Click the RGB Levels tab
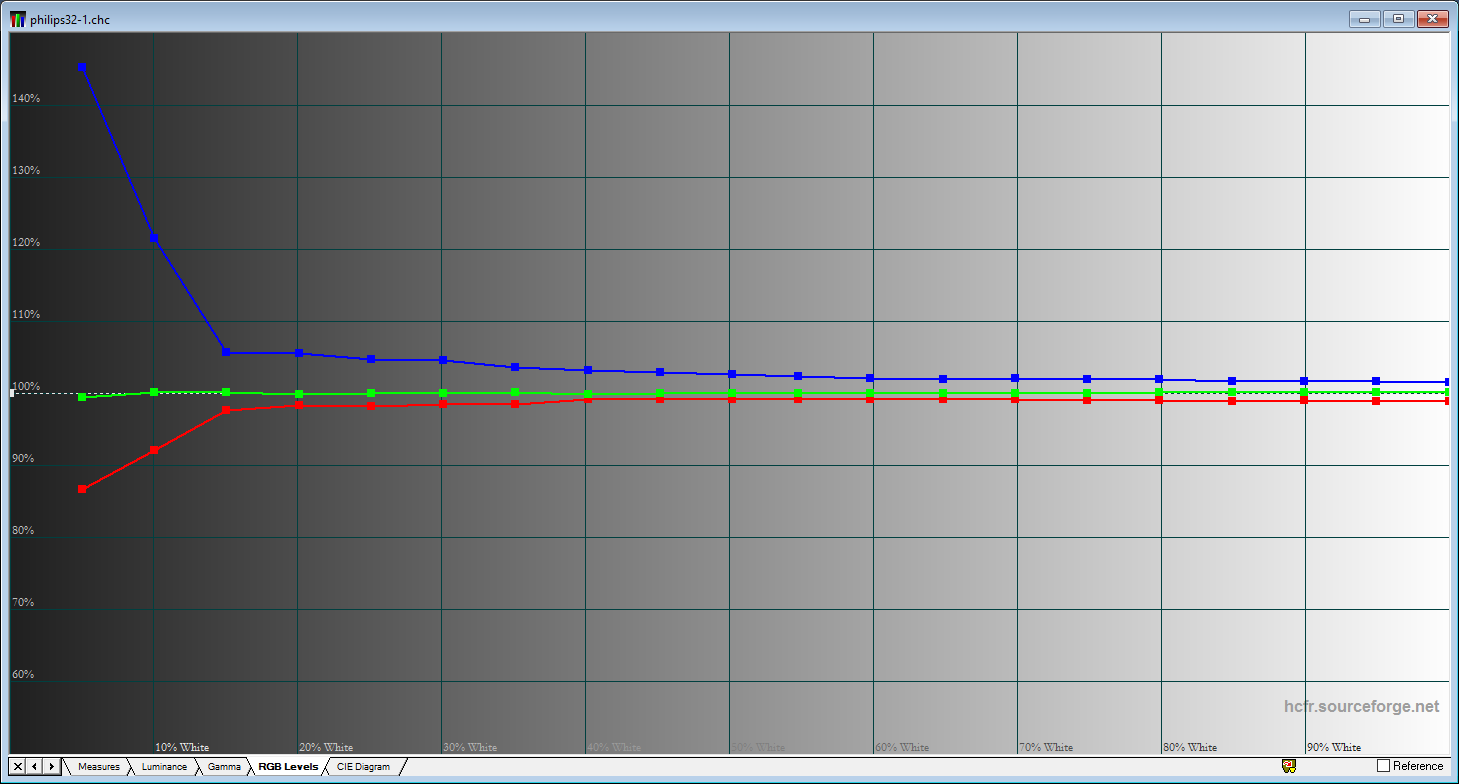 click(x=288, y=767)
